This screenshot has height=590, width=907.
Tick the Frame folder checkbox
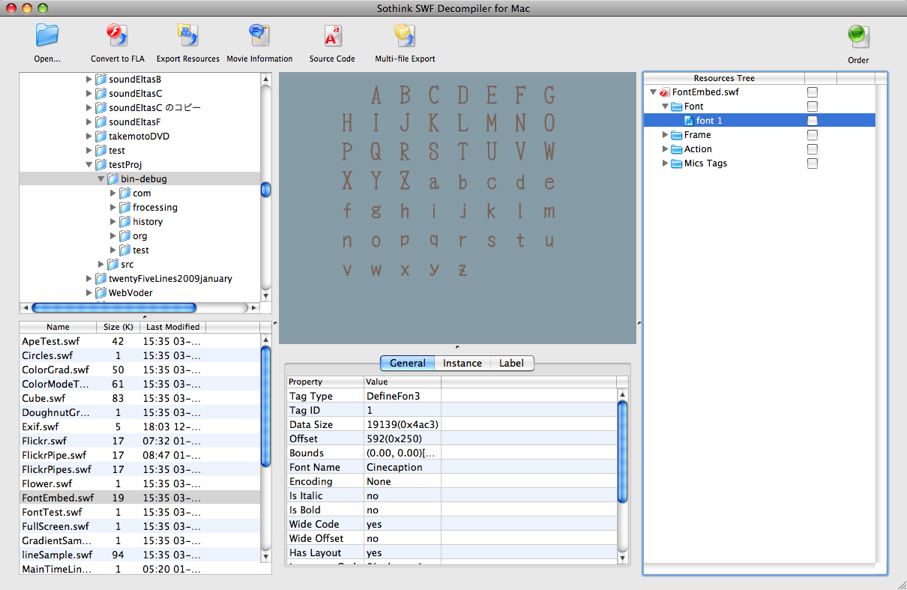[x=812, y=135]
